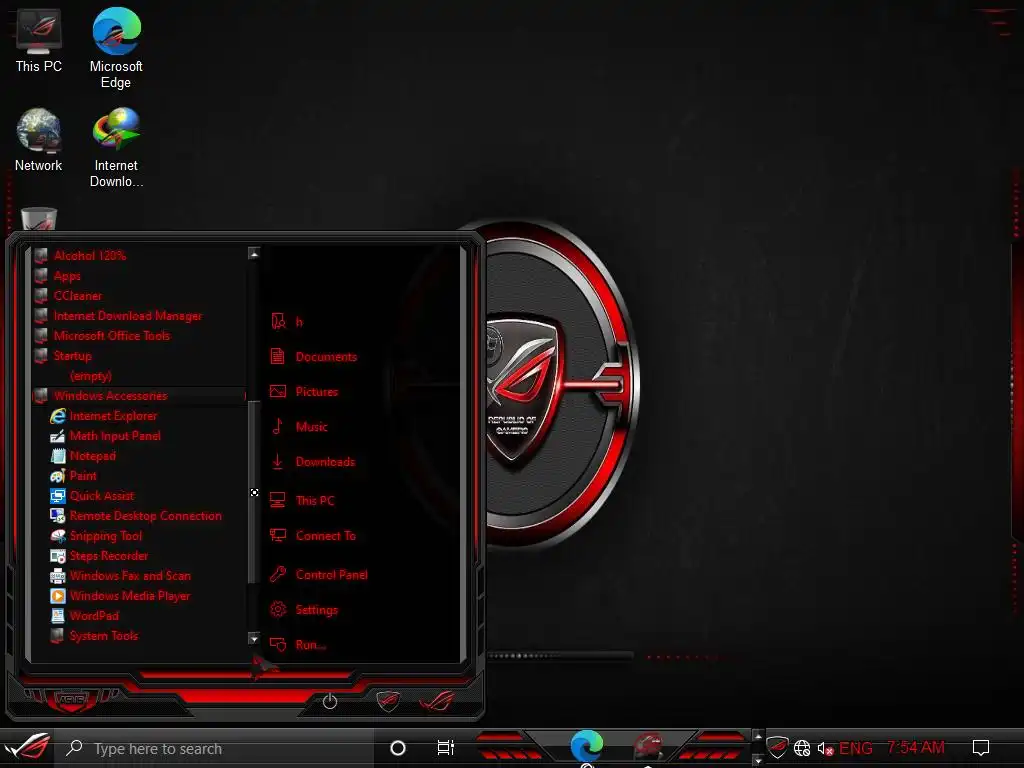Open the user folder 'h'
Screen dimensions: 1024x768
pos(287,321)
